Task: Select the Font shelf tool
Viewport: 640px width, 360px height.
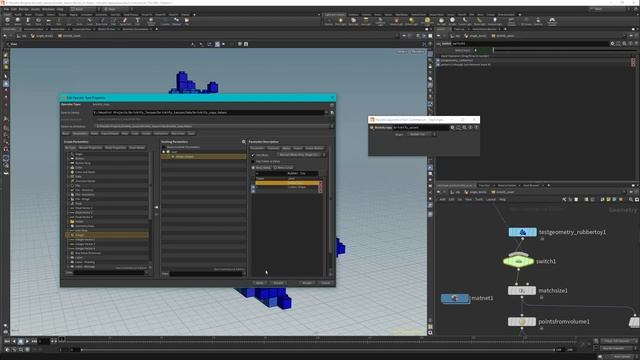Action: point(138,21)
